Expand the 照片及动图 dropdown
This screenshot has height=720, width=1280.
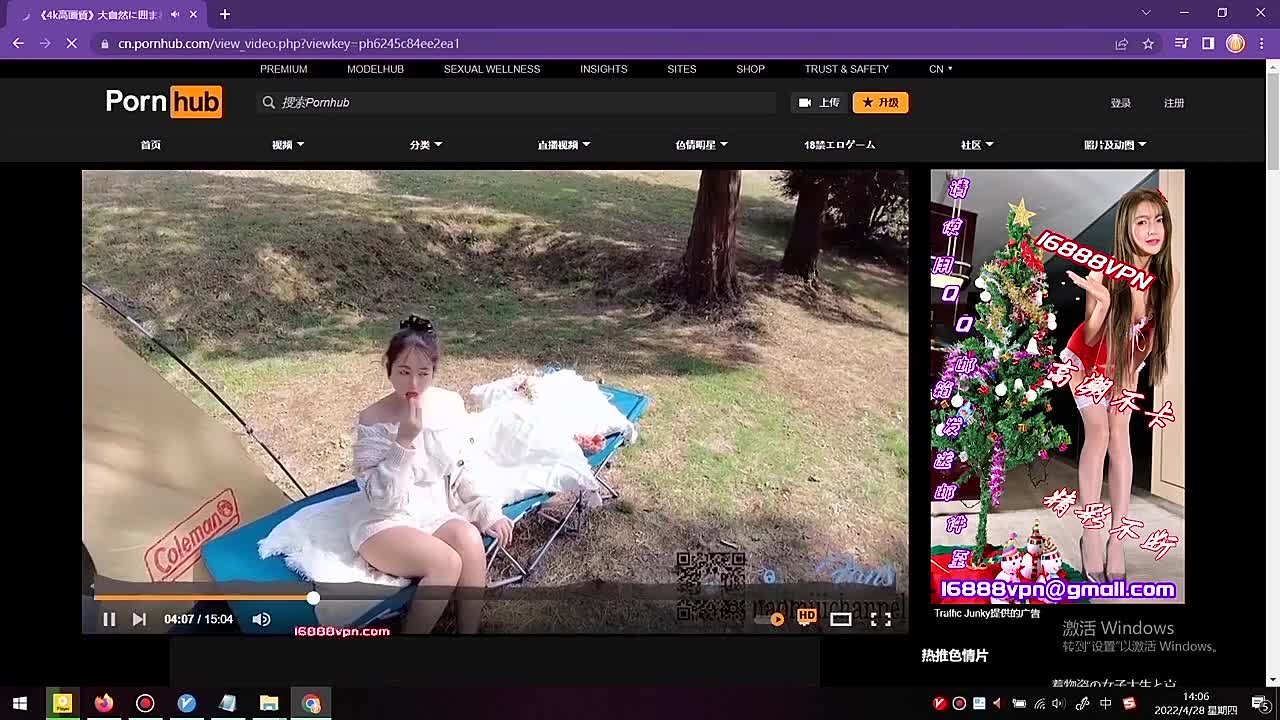[1115, 145]
